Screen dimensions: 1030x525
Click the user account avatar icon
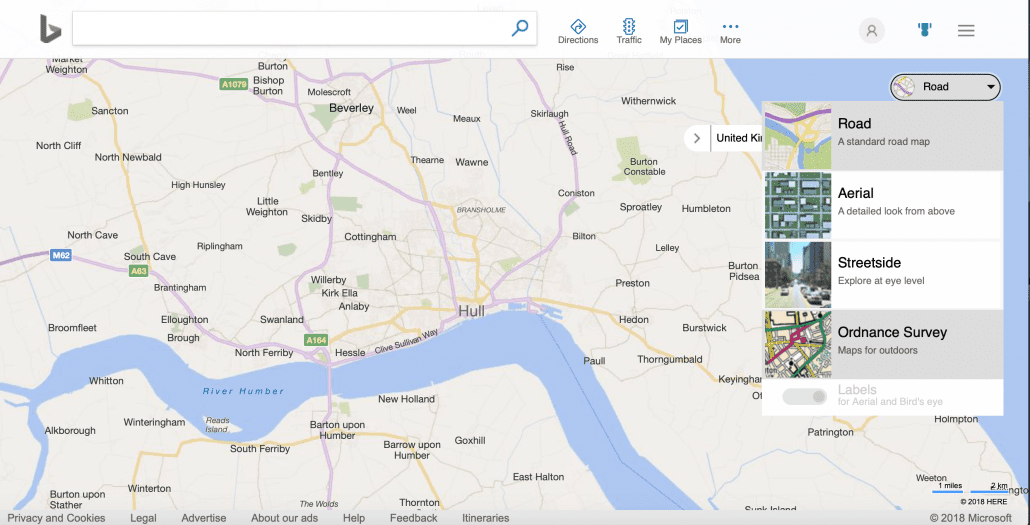pyautogui.click(x=871, y=31)
